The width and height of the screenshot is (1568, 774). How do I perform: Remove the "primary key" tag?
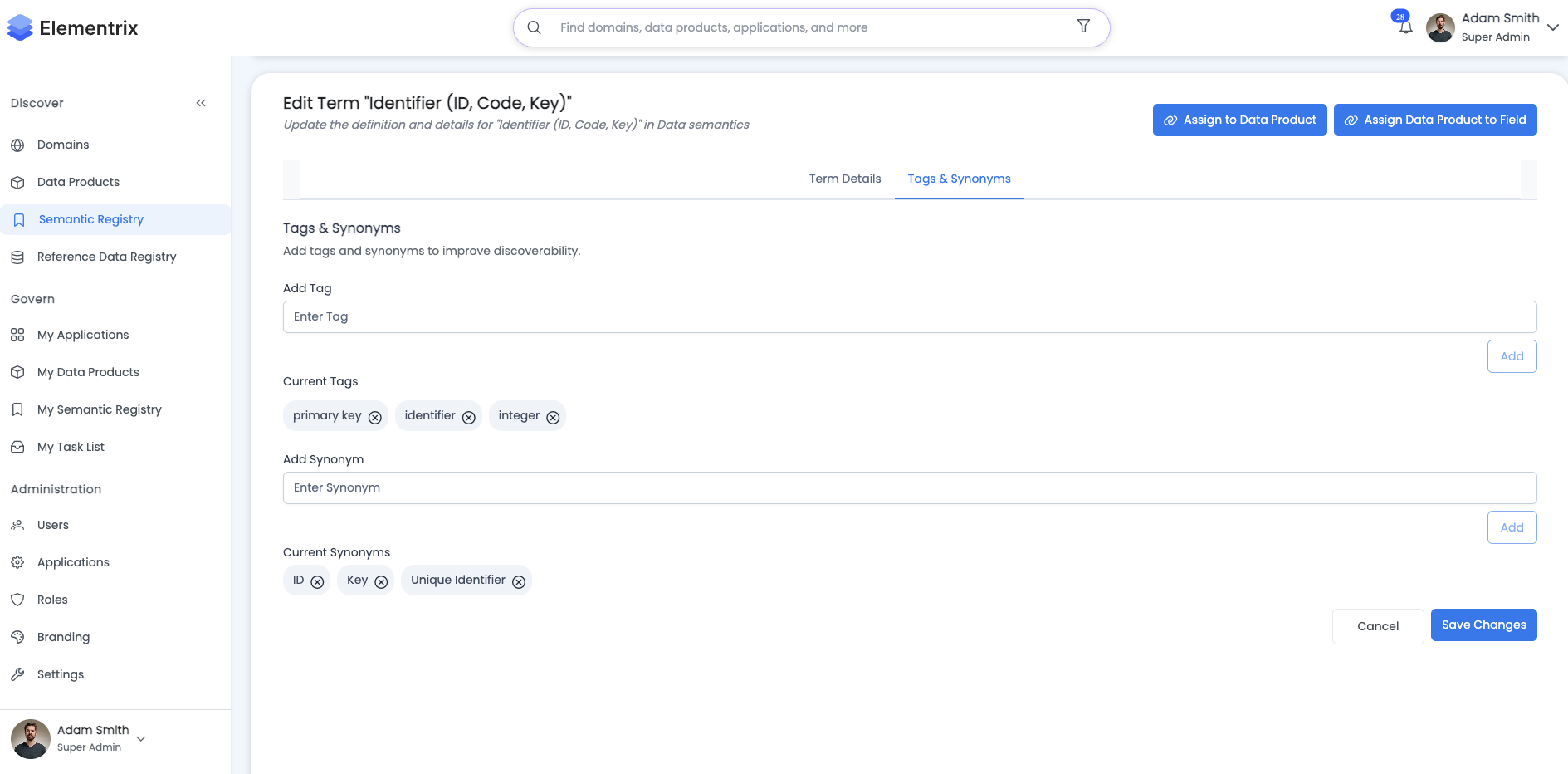(376, 418)
